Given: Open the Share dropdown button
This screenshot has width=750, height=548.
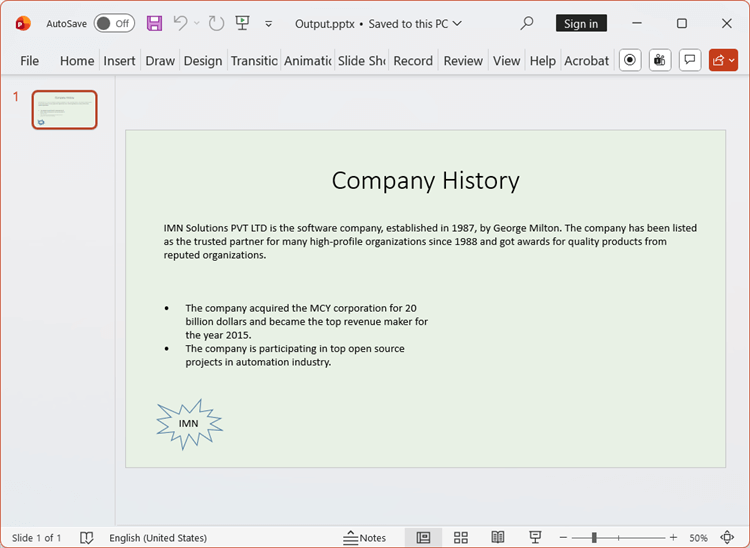Looking at the screenshot, I should [723, 60].
